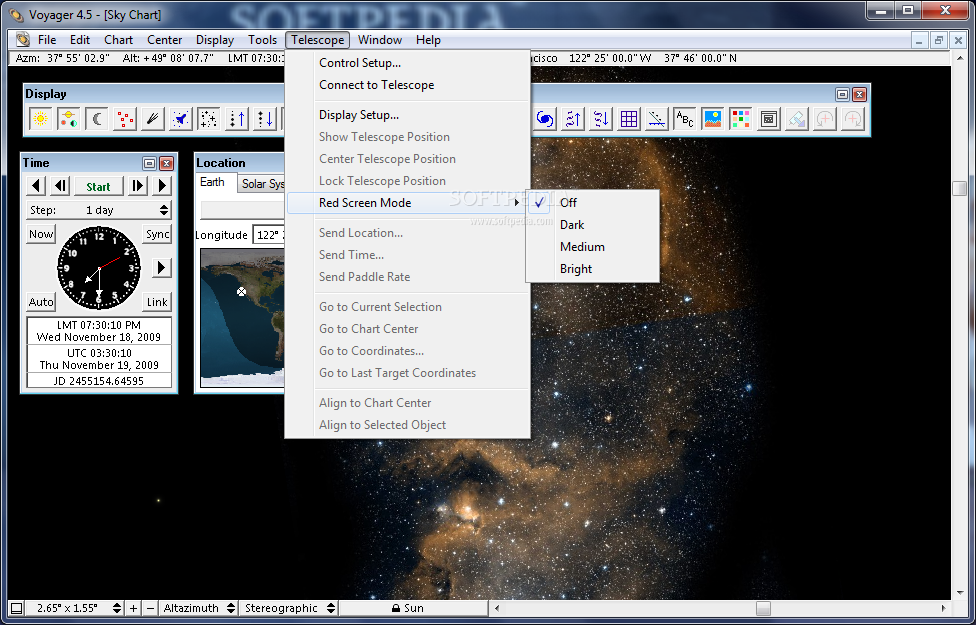This screenshot has width=976, height=625.
Task: Open the Step 1 day dropdown
Action: pyautogui.click(x=99, y=210)
